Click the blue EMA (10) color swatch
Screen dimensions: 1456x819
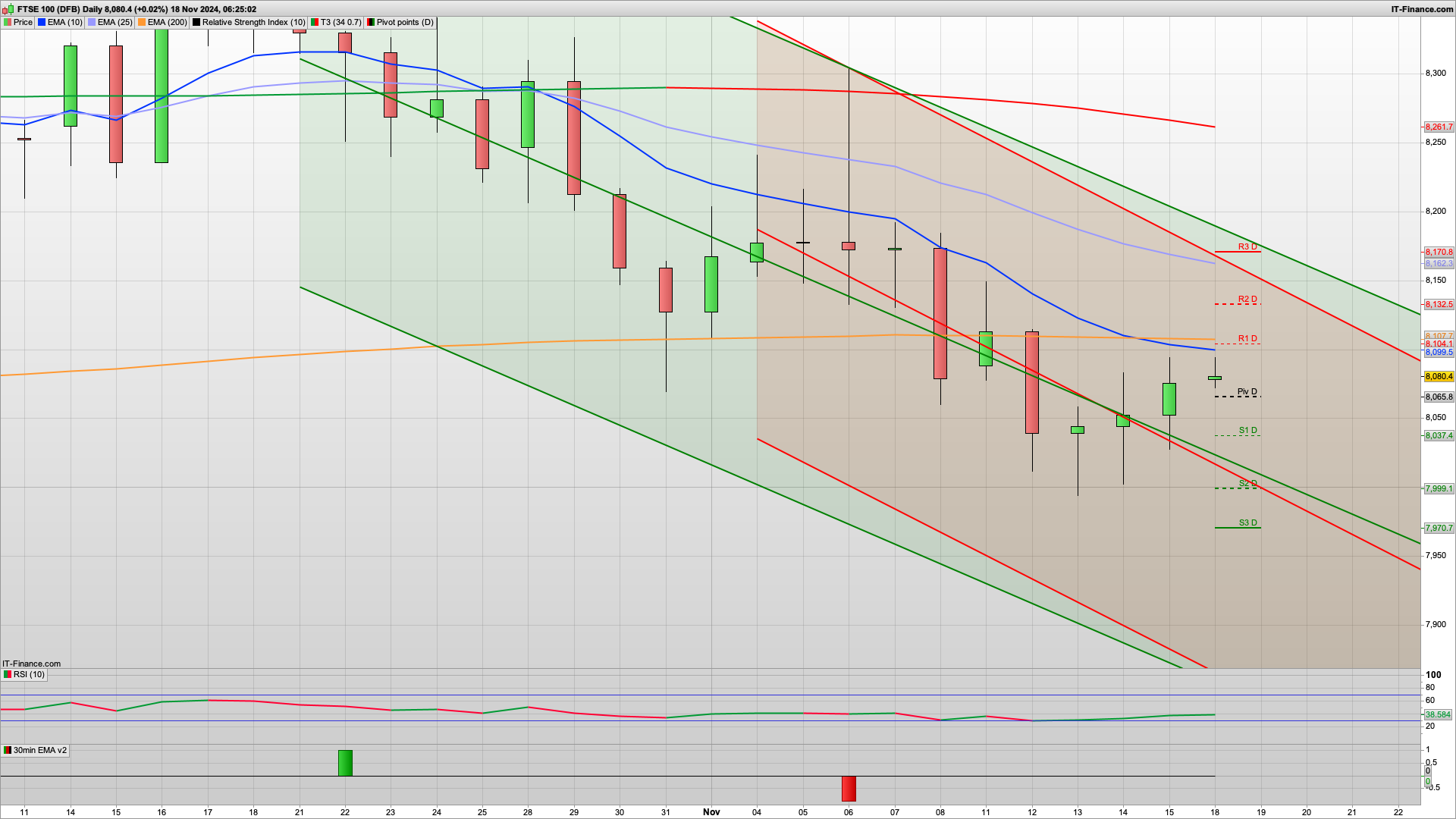pos(42,22)
